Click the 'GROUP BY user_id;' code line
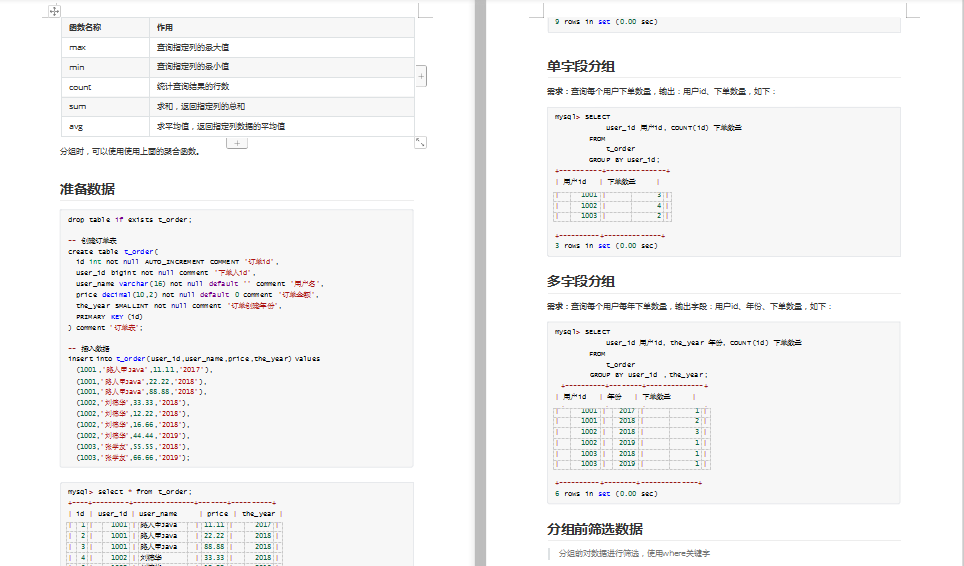 [x=624, y=160]
